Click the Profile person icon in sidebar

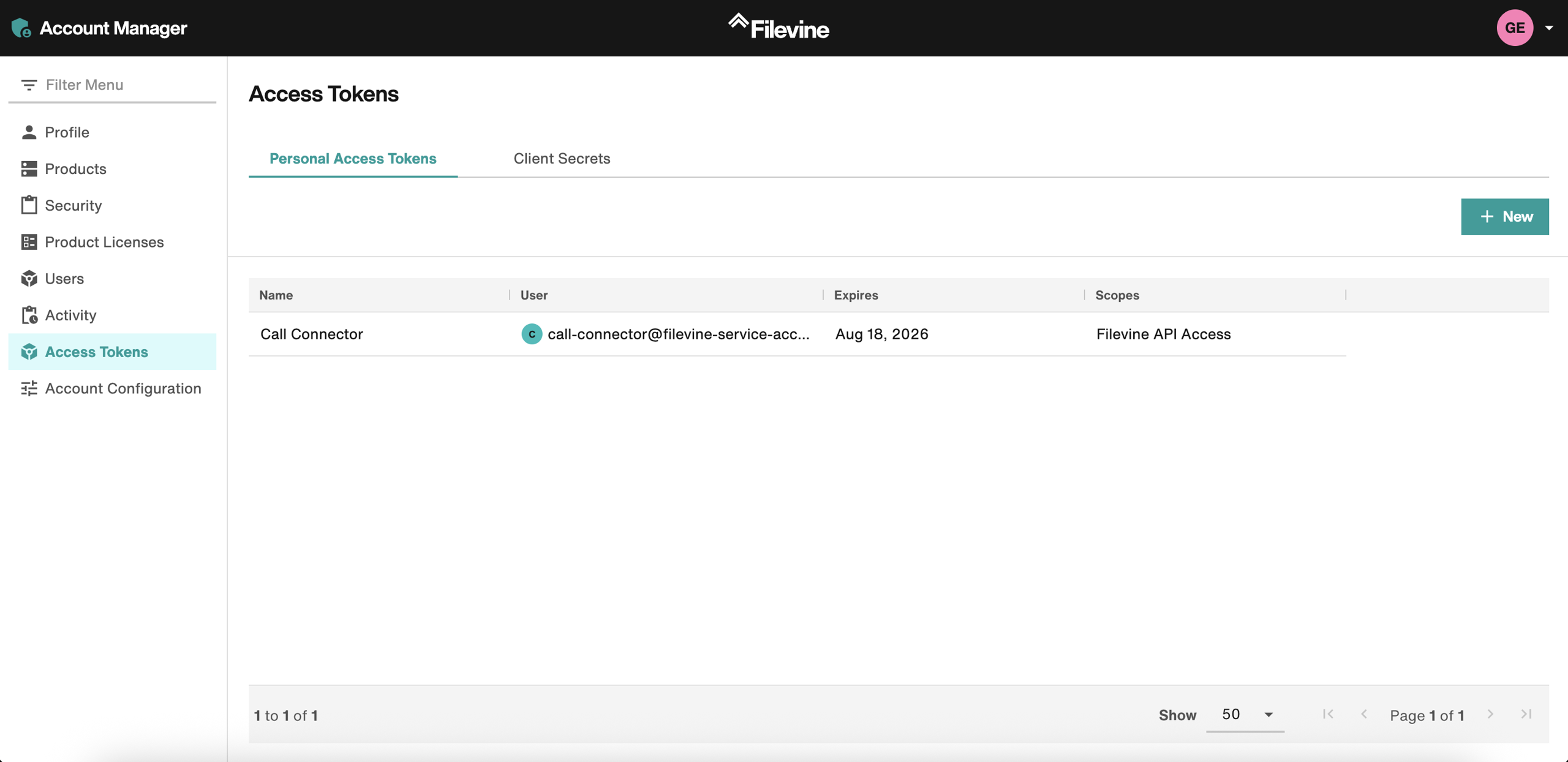(x=29, y=132)
